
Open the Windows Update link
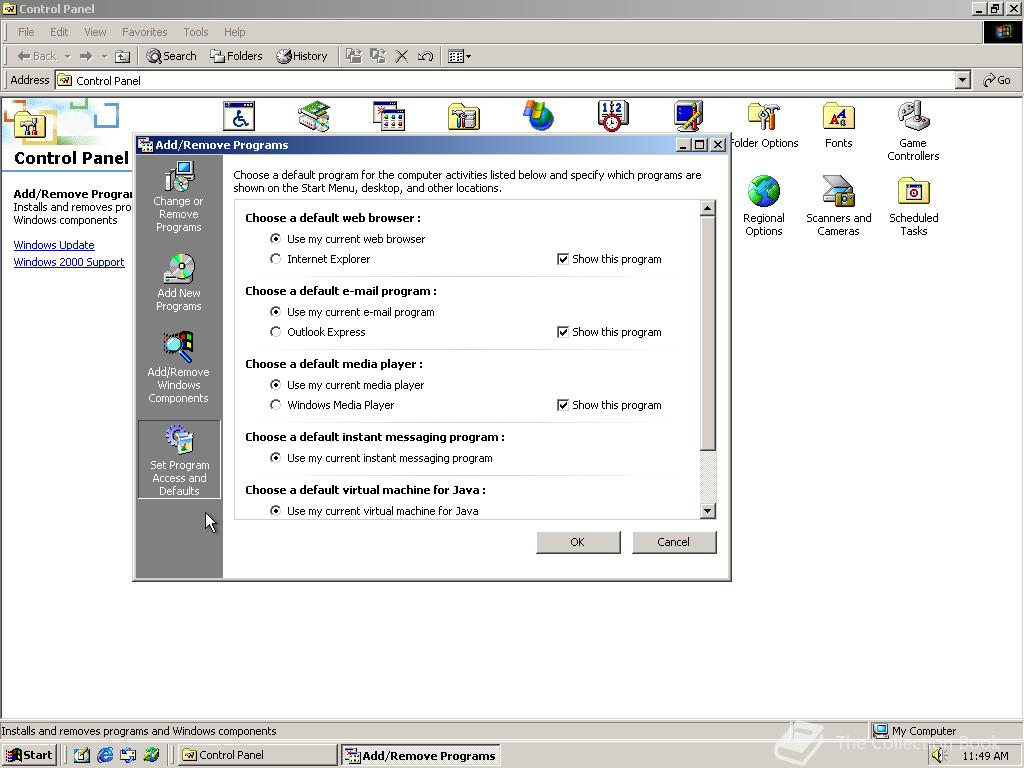click(54, 245)
